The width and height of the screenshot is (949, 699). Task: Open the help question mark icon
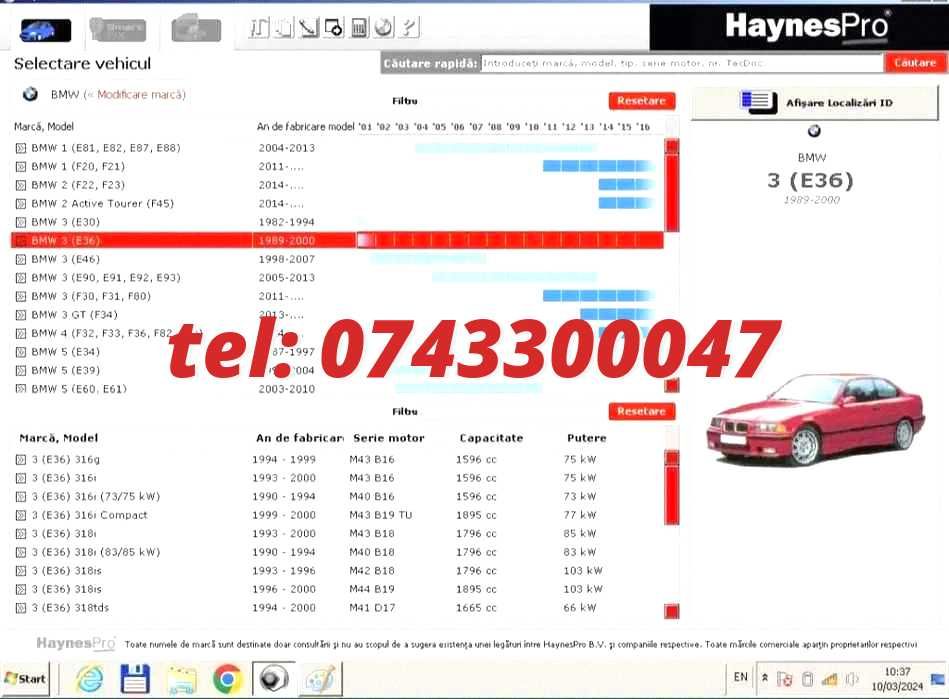(409, 27)
